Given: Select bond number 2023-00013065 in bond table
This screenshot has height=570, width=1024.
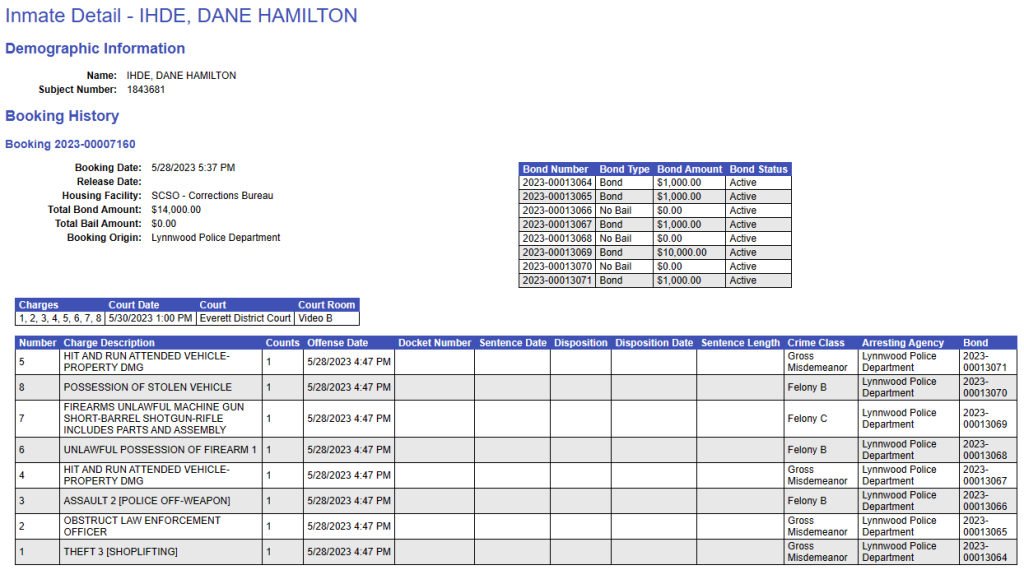Looking at the screenshot, I should pos(557,197).
